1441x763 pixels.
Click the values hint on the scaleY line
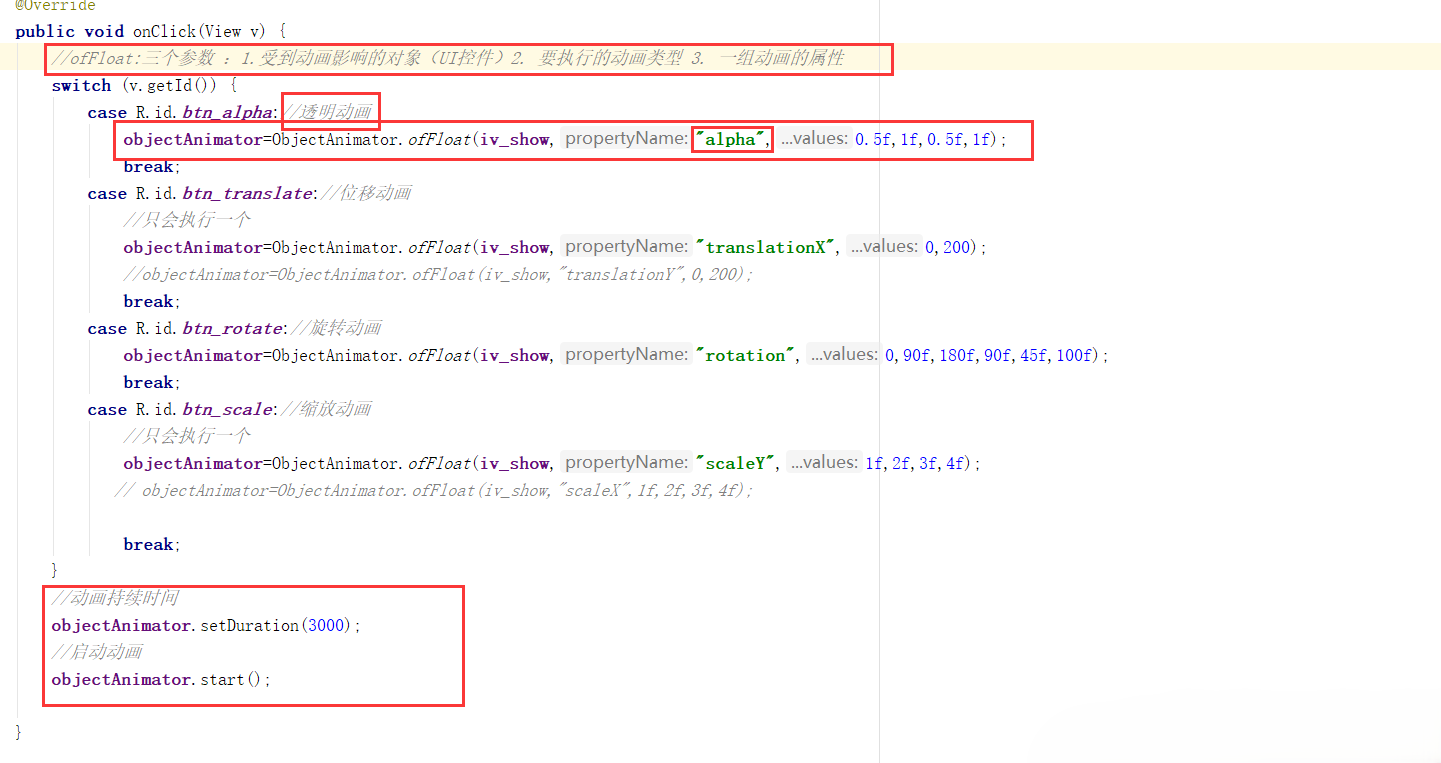(824, 463)
